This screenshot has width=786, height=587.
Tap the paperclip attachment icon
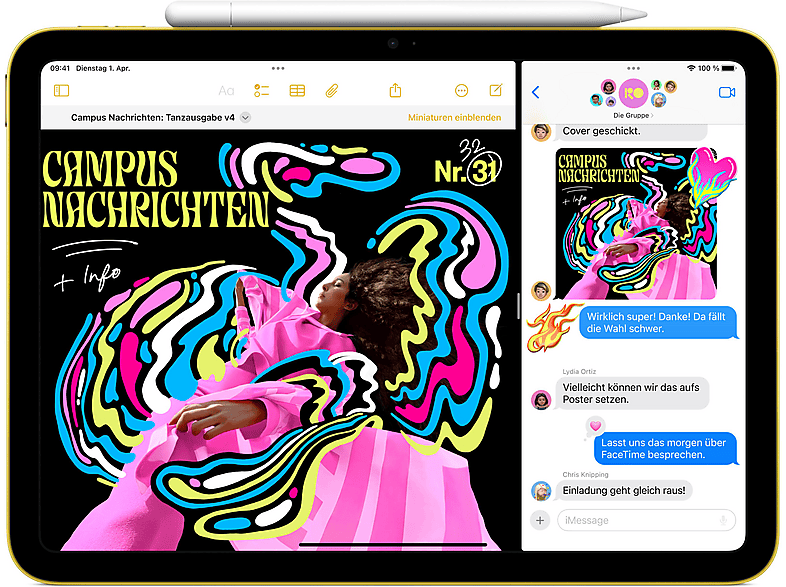point(332,91)
